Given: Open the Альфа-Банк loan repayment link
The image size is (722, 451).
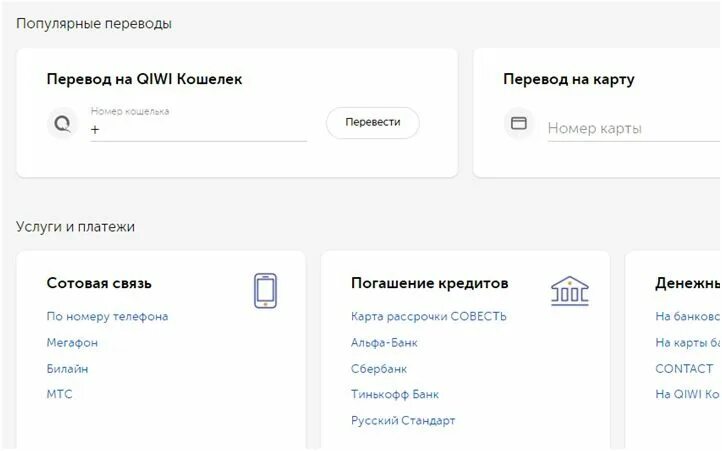Looking at the screenshot, I should tap(384, 343).
